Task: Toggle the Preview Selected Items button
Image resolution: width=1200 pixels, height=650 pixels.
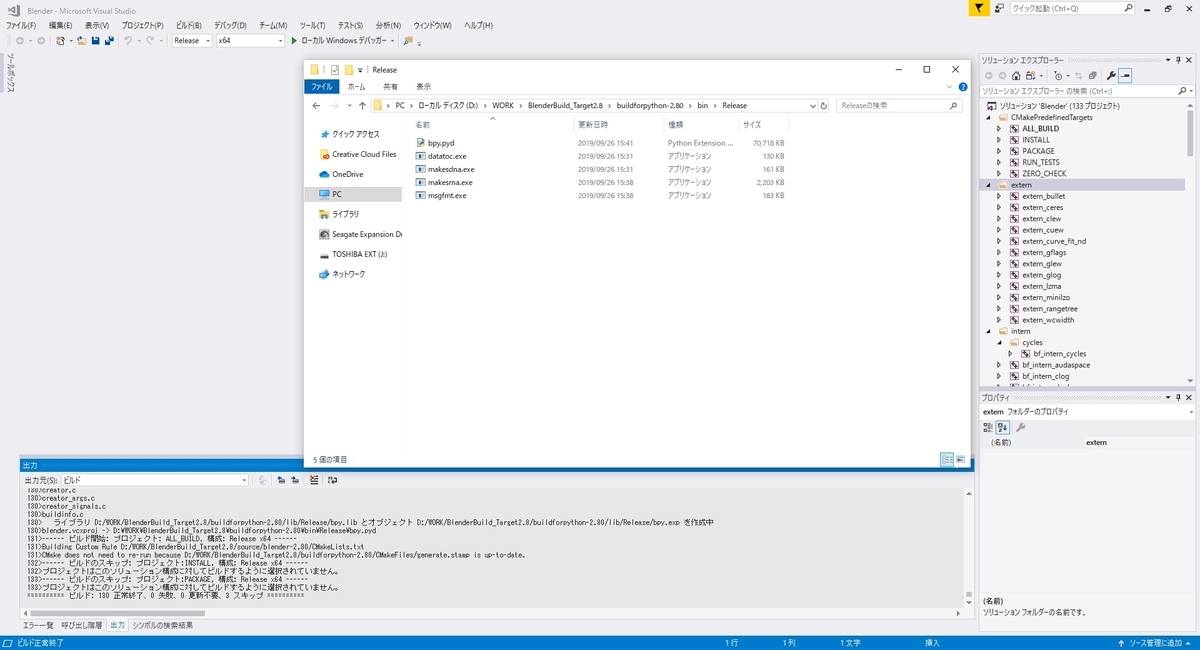Action: [1125, 75]
